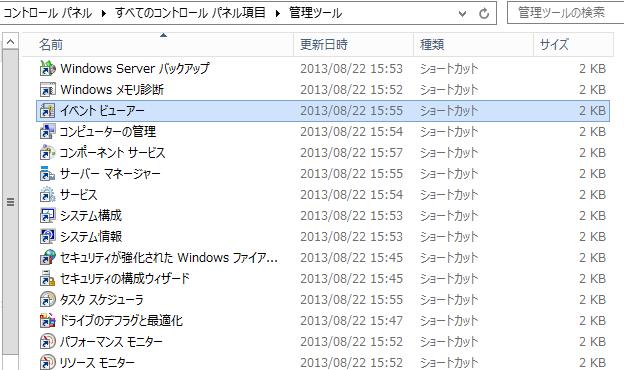Click ショートカット type in サービス row
624x370 pixels.
[x=449, y=195]
